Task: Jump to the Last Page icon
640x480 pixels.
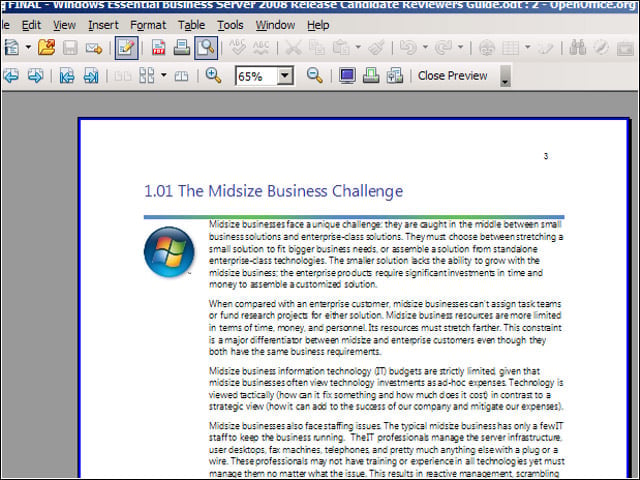Action: tap(91, 76)
